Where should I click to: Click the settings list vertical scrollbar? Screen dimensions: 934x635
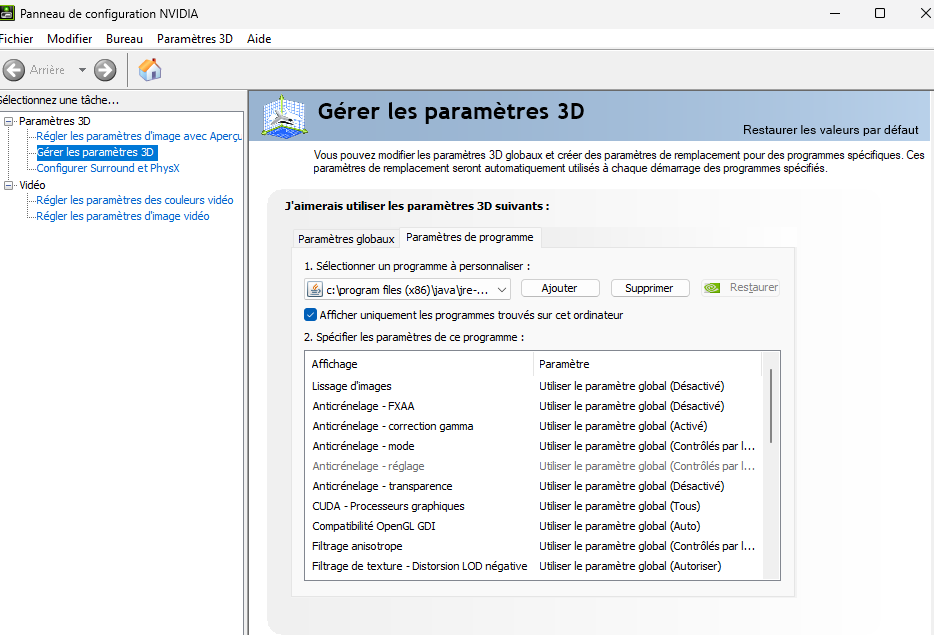tap(771, 406)
